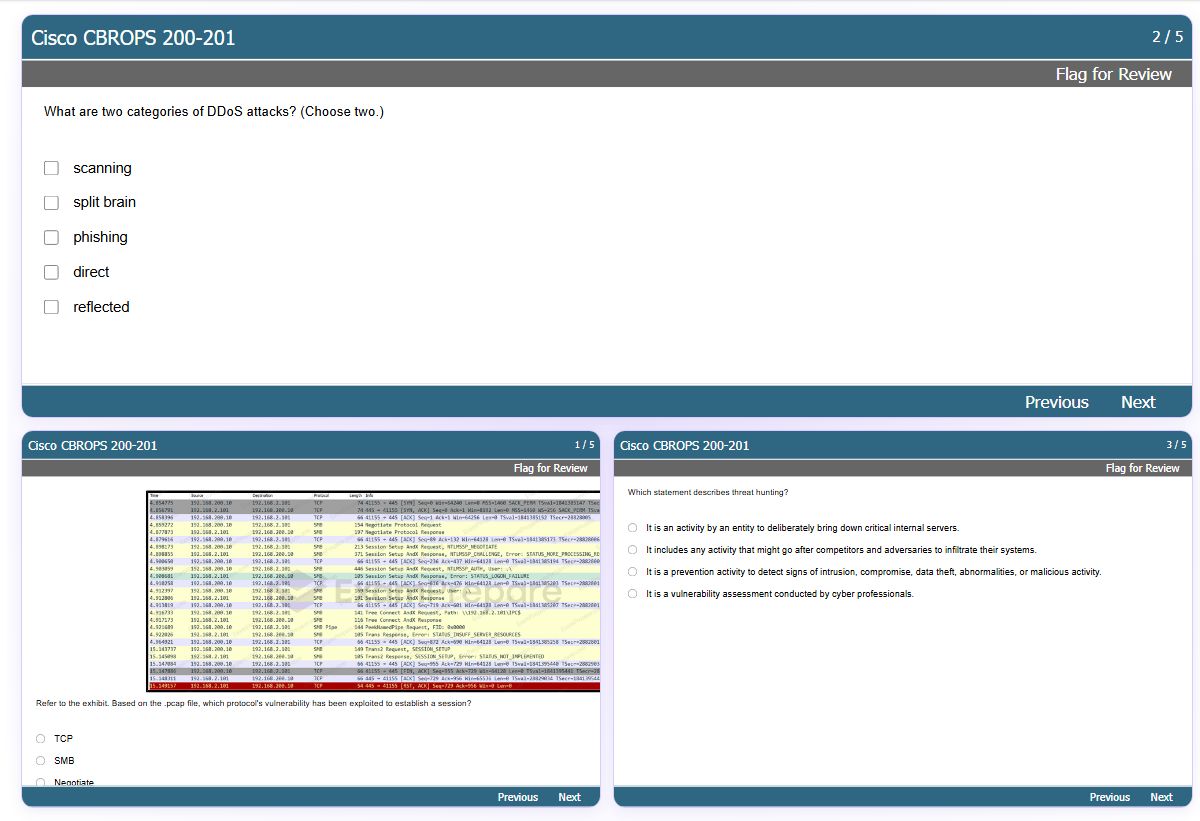Click the question 'What are two categories of DDoS attacks?'
Viewport: 1200px width, 821px height.
point(214,112)
